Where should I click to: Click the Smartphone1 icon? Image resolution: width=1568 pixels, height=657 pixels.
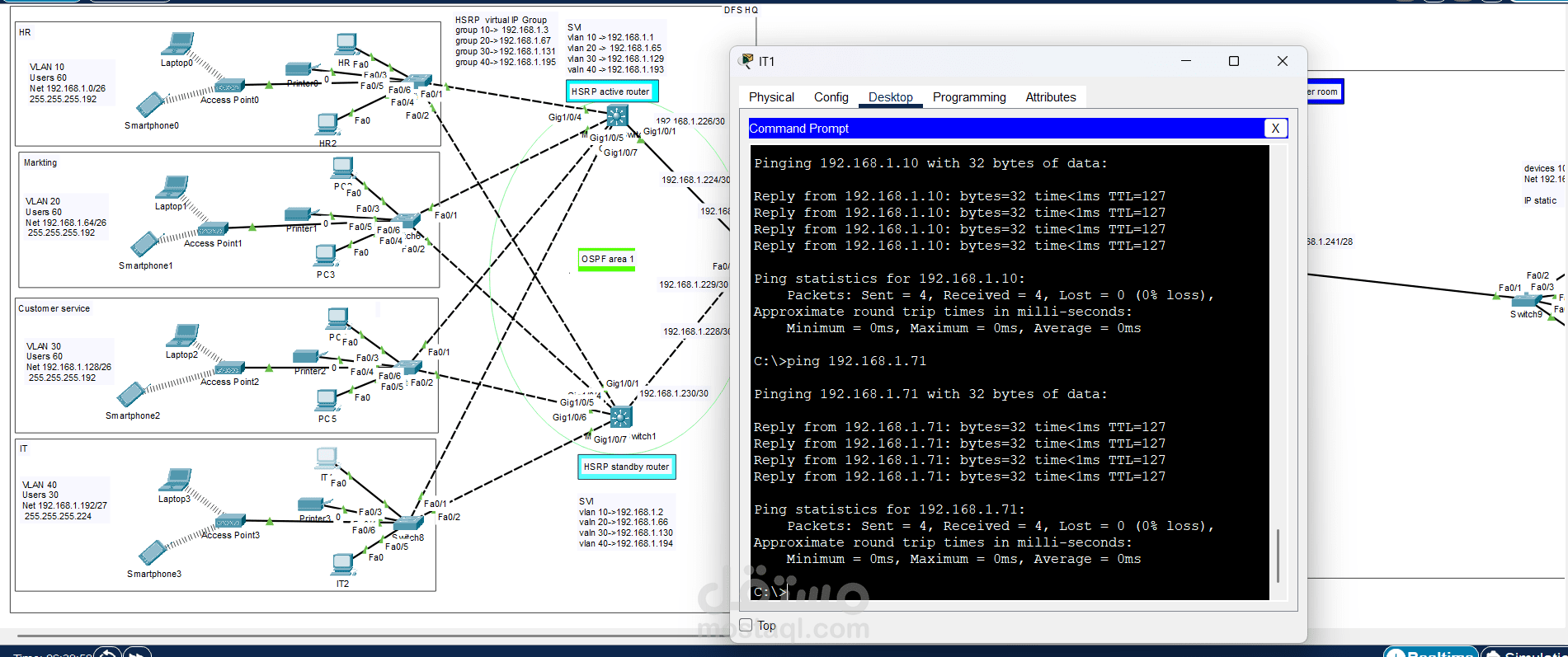click(x=144, y=244)
